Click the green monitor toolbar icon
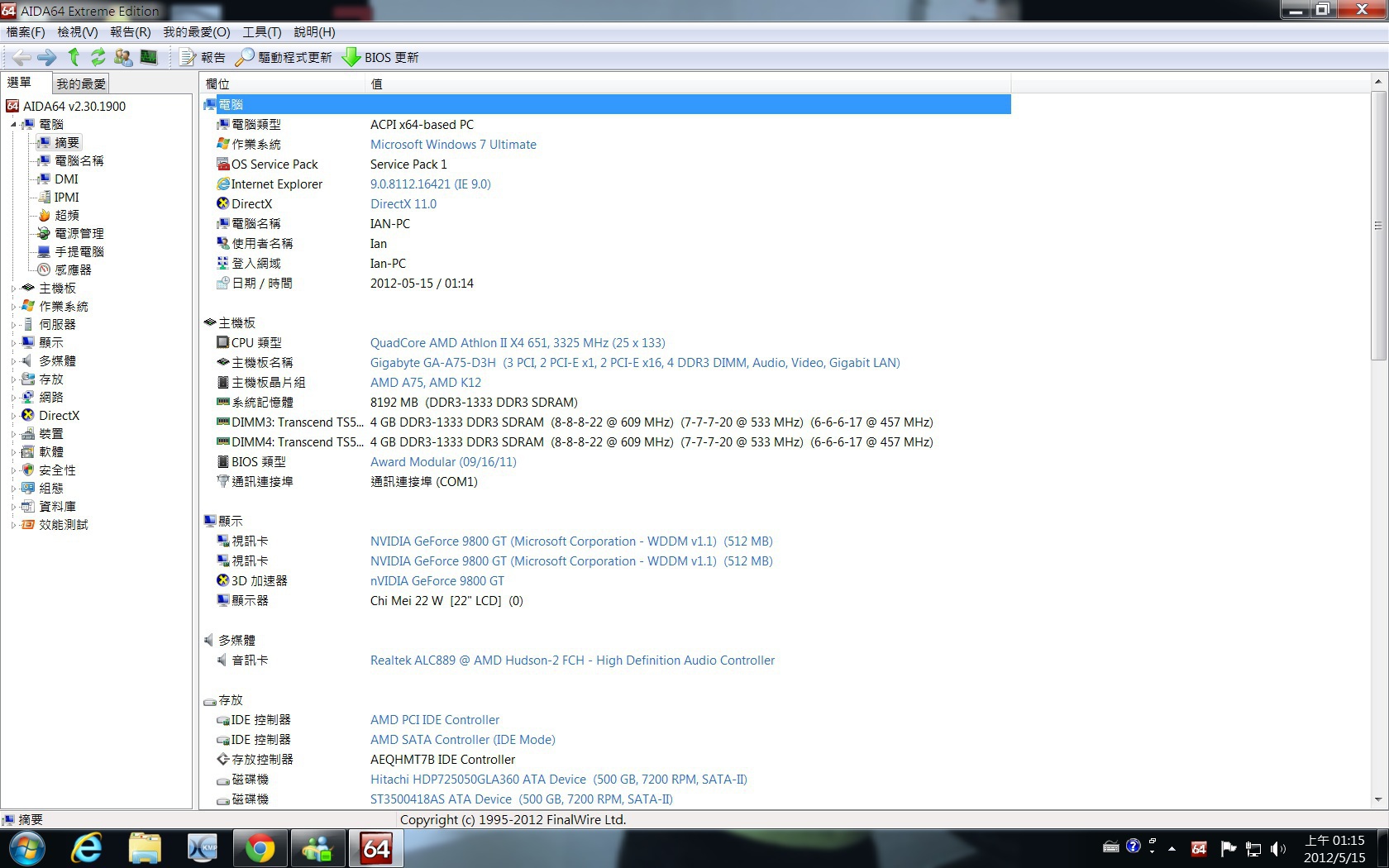This screenshot has width=1389, height=868. (x=149, y=57)
